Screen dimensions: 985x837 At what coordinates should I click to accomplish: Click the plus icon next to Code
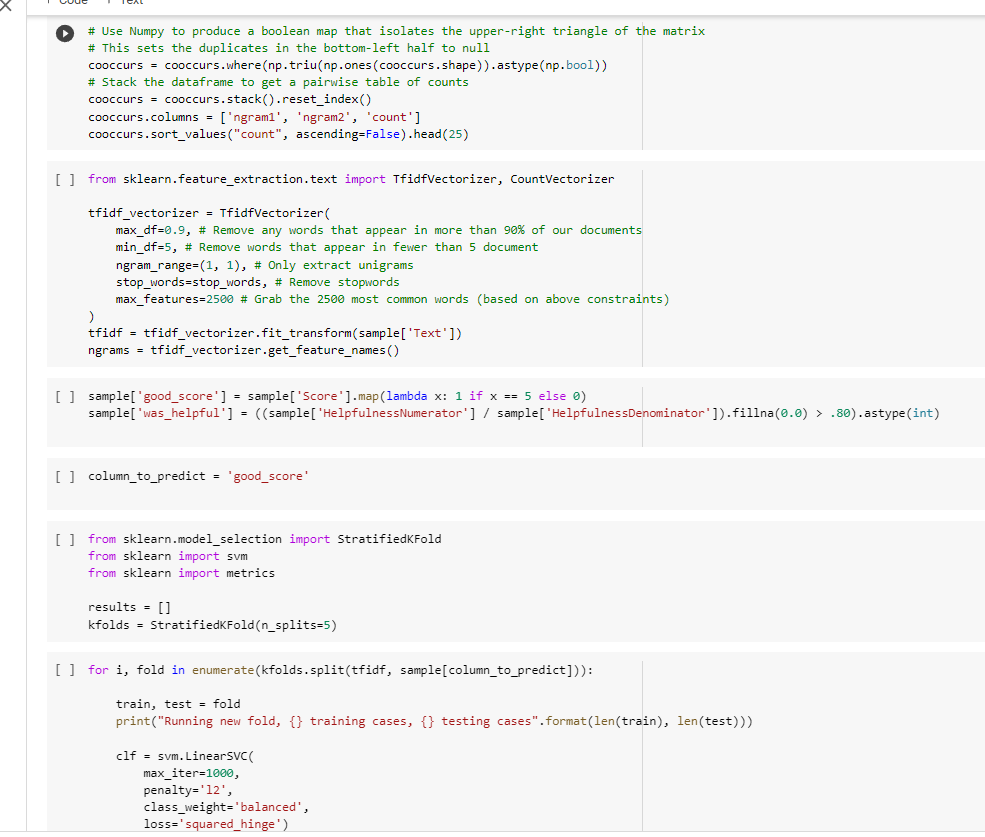click(x=48, y=4)
